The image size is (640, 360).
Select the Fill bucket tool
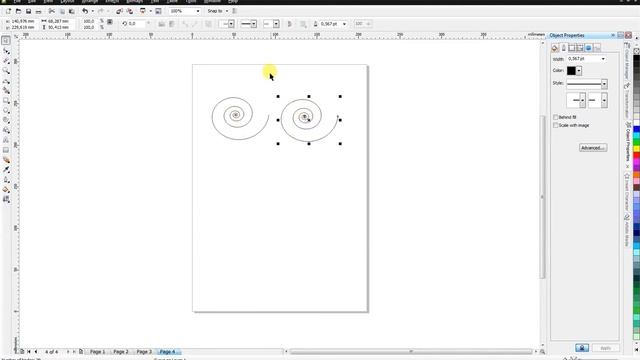click(x=6, y=189)
